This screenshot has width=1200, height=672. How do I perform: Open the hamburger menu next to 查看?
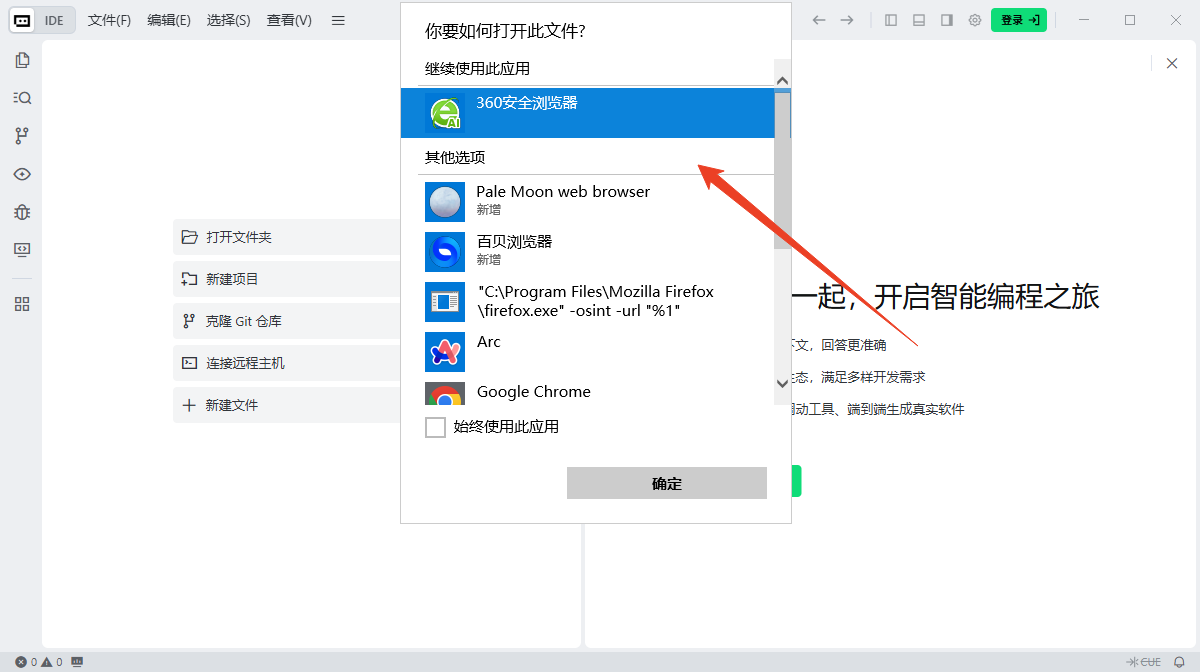[339, 19]
